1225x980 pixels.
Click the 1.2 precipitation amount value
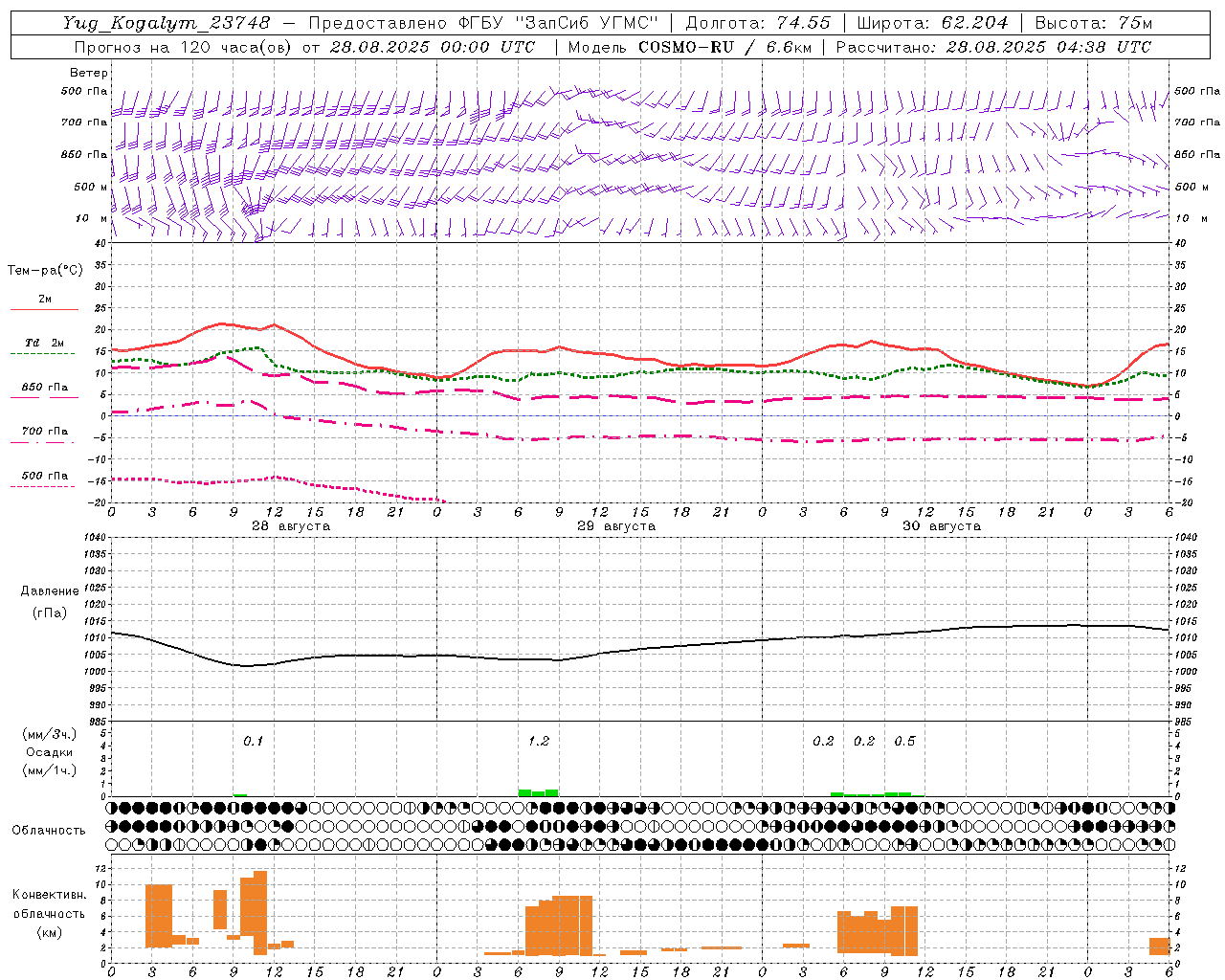[539, 741]
